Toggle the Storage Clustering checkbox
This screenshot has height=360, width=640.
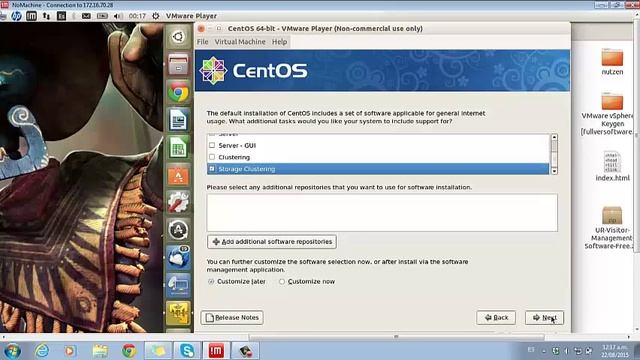click(x=212, y=169)
